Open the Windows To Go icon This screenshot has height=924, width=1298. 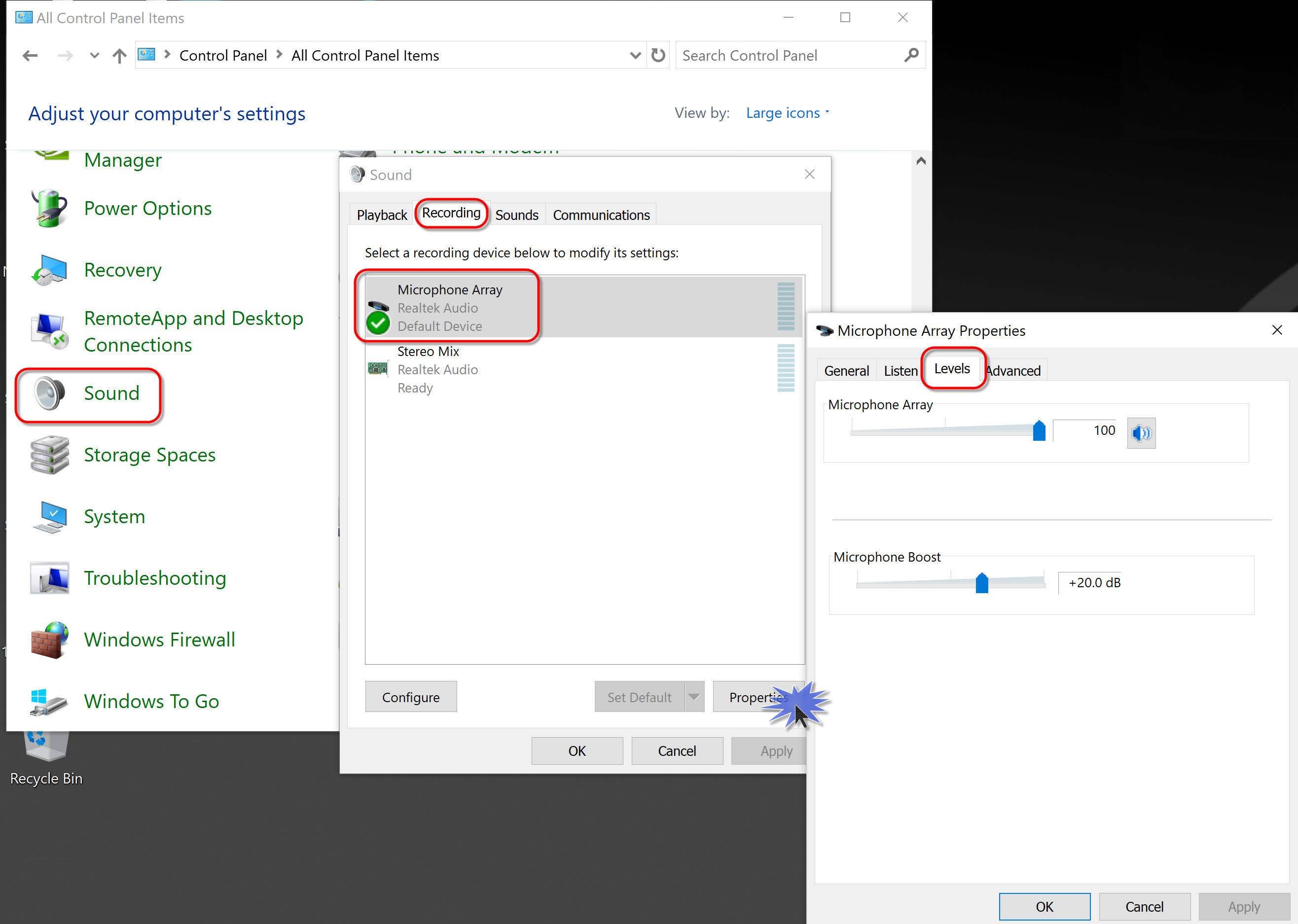[x=49, y=702]
